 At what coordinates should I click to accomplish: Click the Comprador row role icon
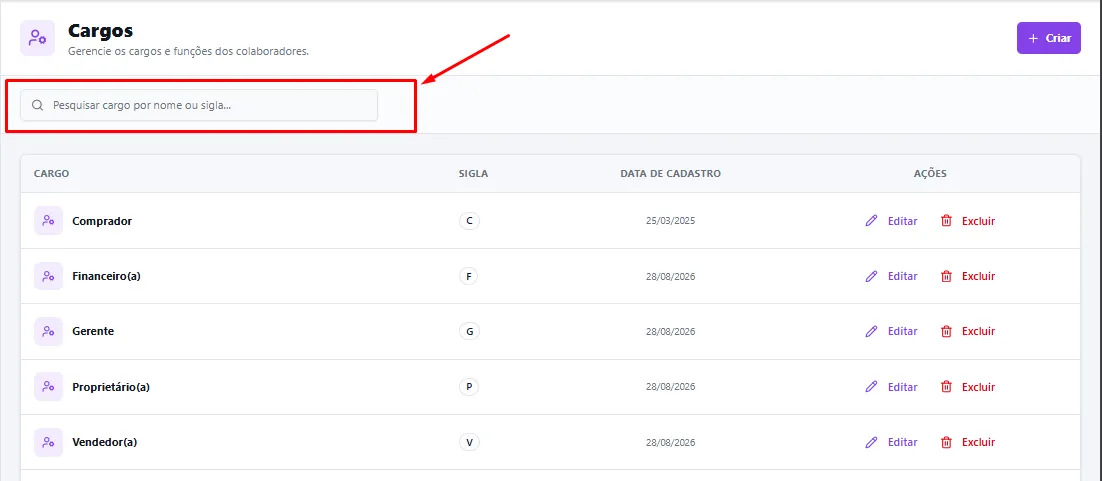[48, 221]
